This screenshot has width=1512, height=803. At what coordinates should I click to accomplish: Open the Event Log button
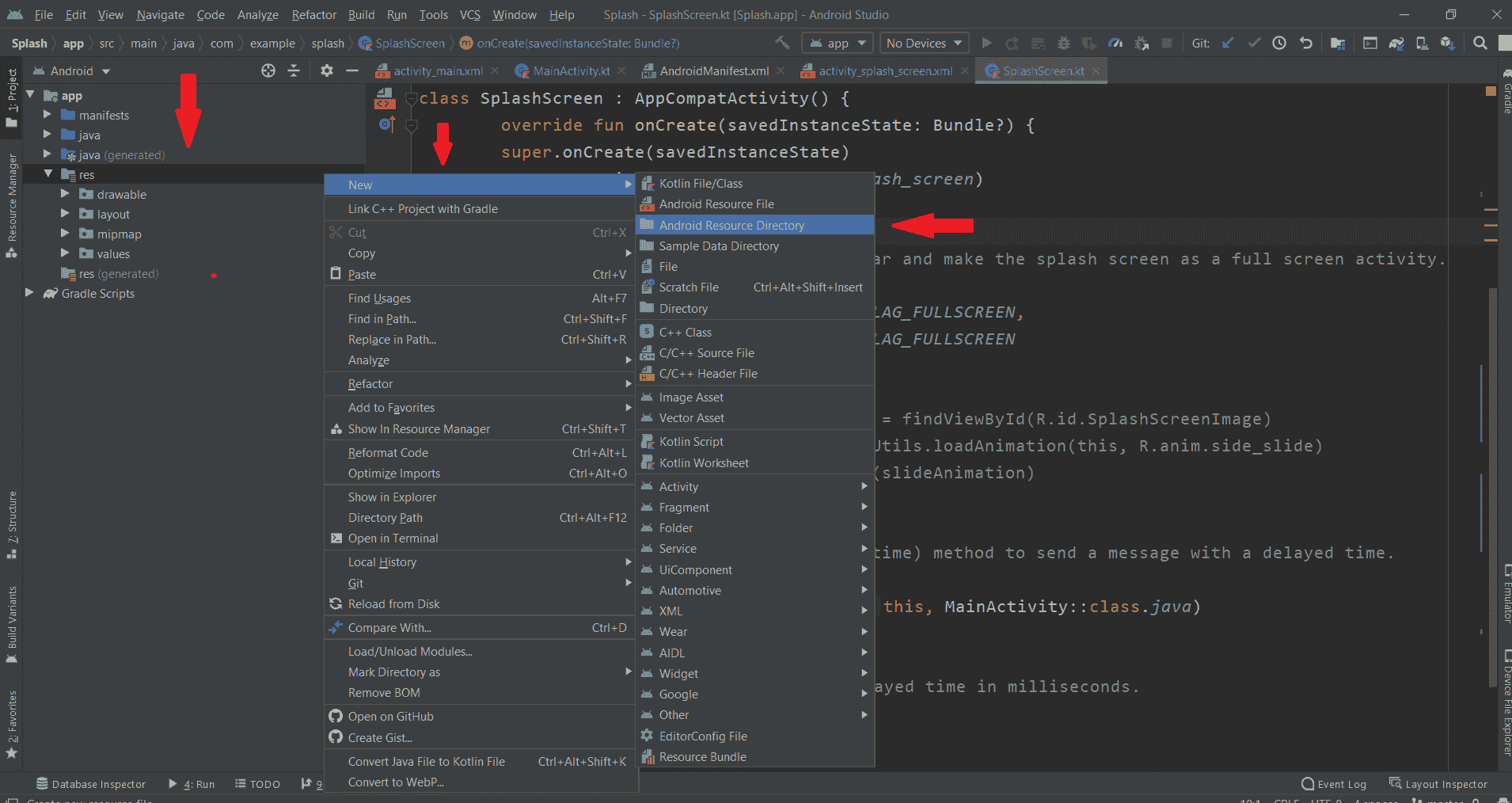[x=1334, y=784]
